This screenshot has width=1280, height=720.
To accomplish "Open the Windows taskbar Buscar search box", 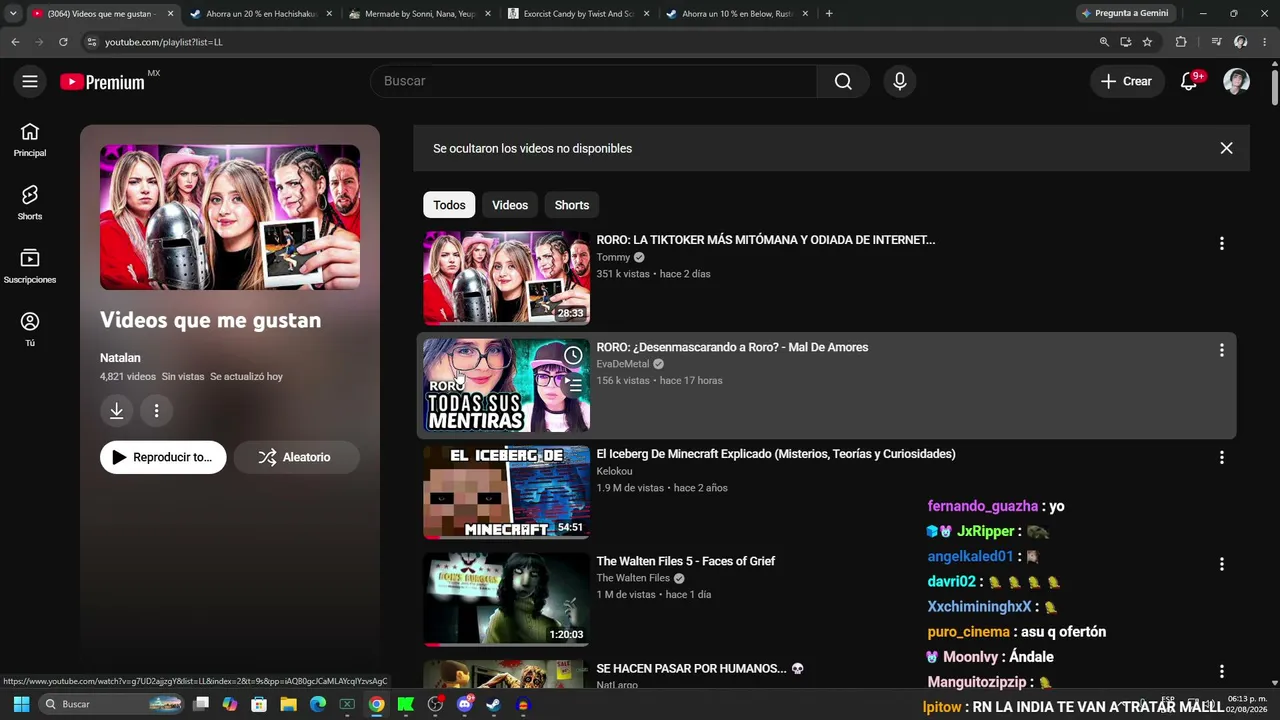I will click(112, 704).
